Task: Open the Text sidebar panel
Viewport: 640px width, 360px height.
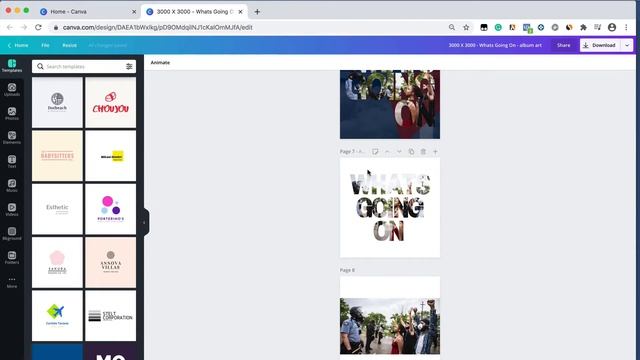Action: (x=12, y=162)
